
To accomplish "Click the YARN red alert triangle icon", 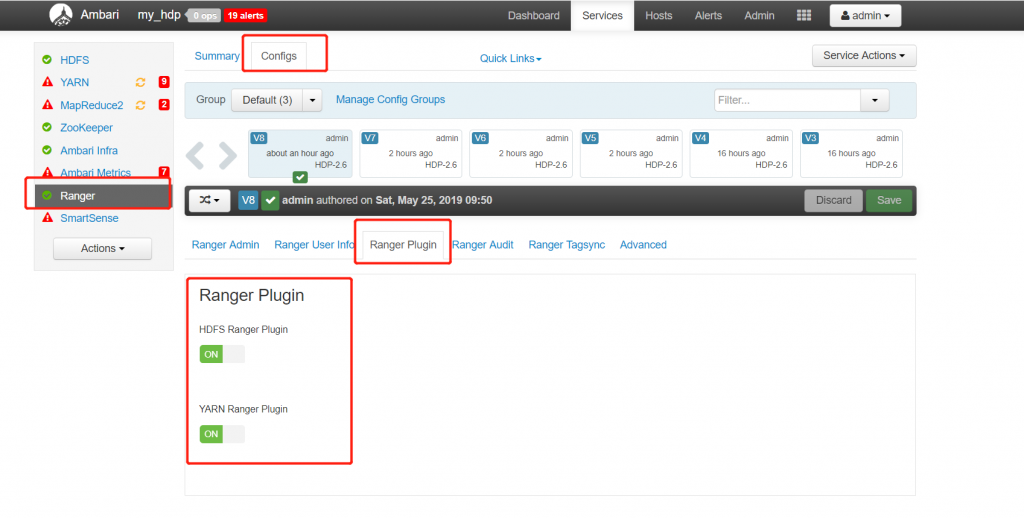I will coord(47,82).
